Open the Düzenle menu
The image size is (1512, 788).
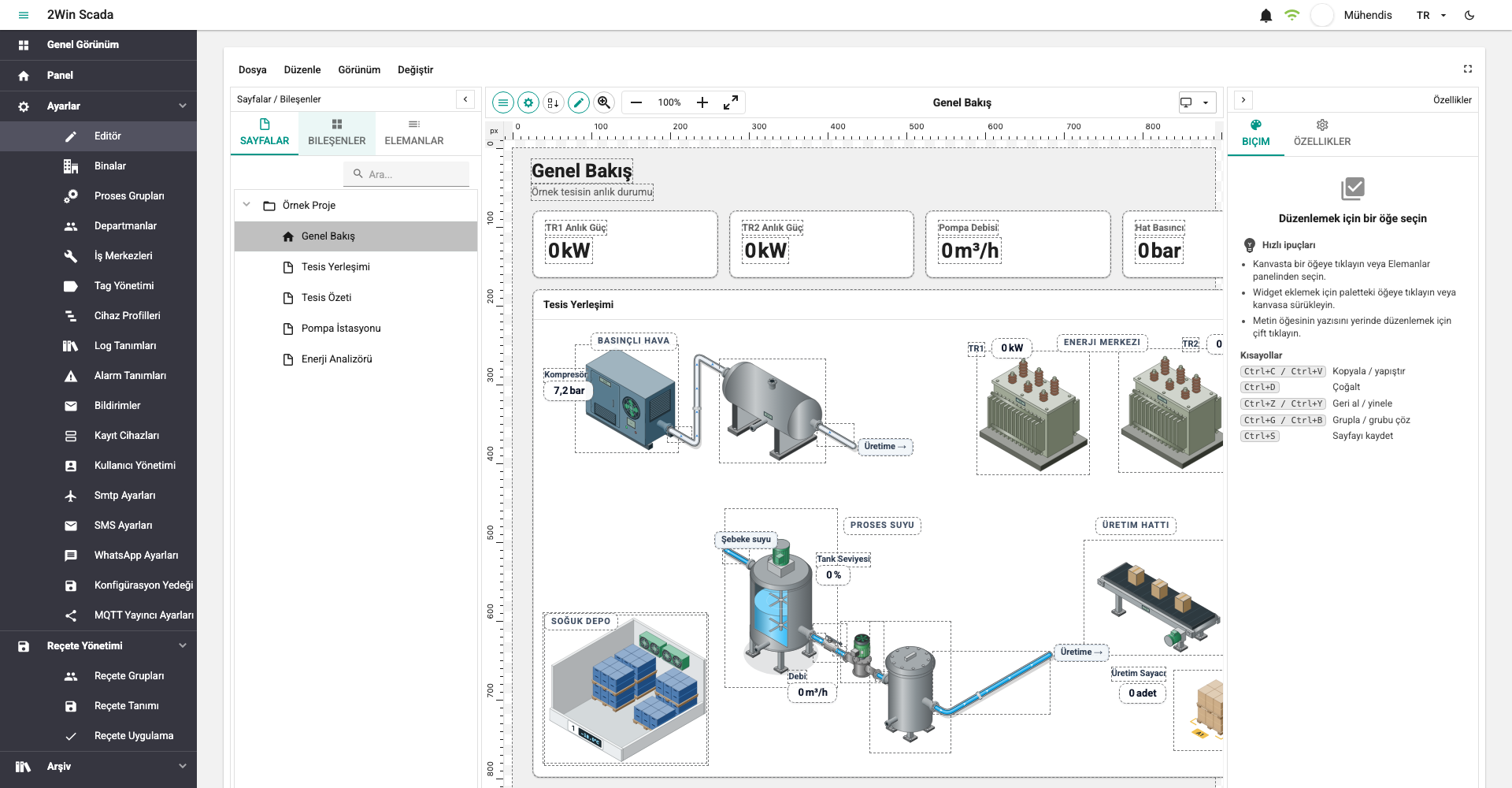click(x=302, y=69)
